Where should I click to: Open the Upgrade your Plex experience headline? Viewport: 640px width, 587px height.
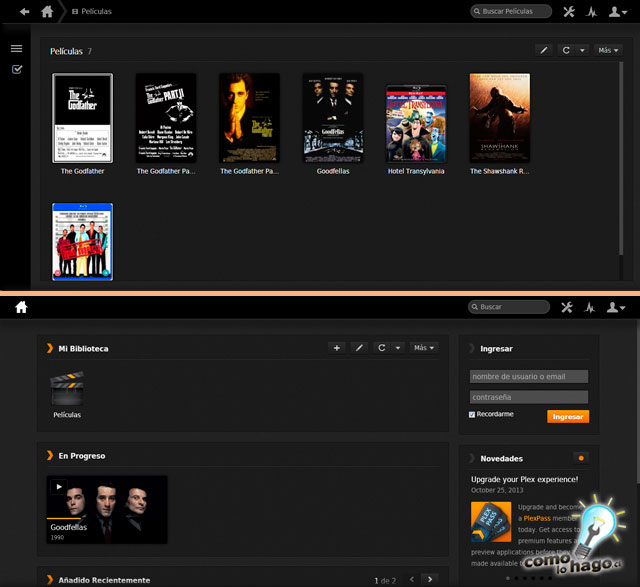tap(524, 479)
